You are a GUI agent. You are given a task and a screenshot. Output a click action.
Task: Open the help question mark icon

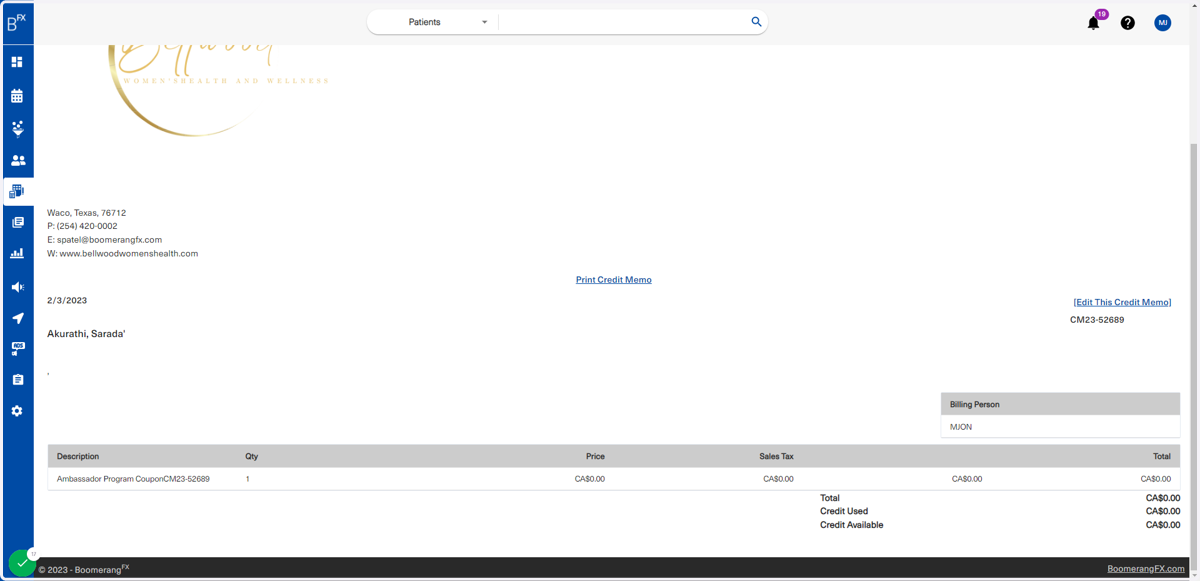pyautogui.click(x=1127, y=23)
